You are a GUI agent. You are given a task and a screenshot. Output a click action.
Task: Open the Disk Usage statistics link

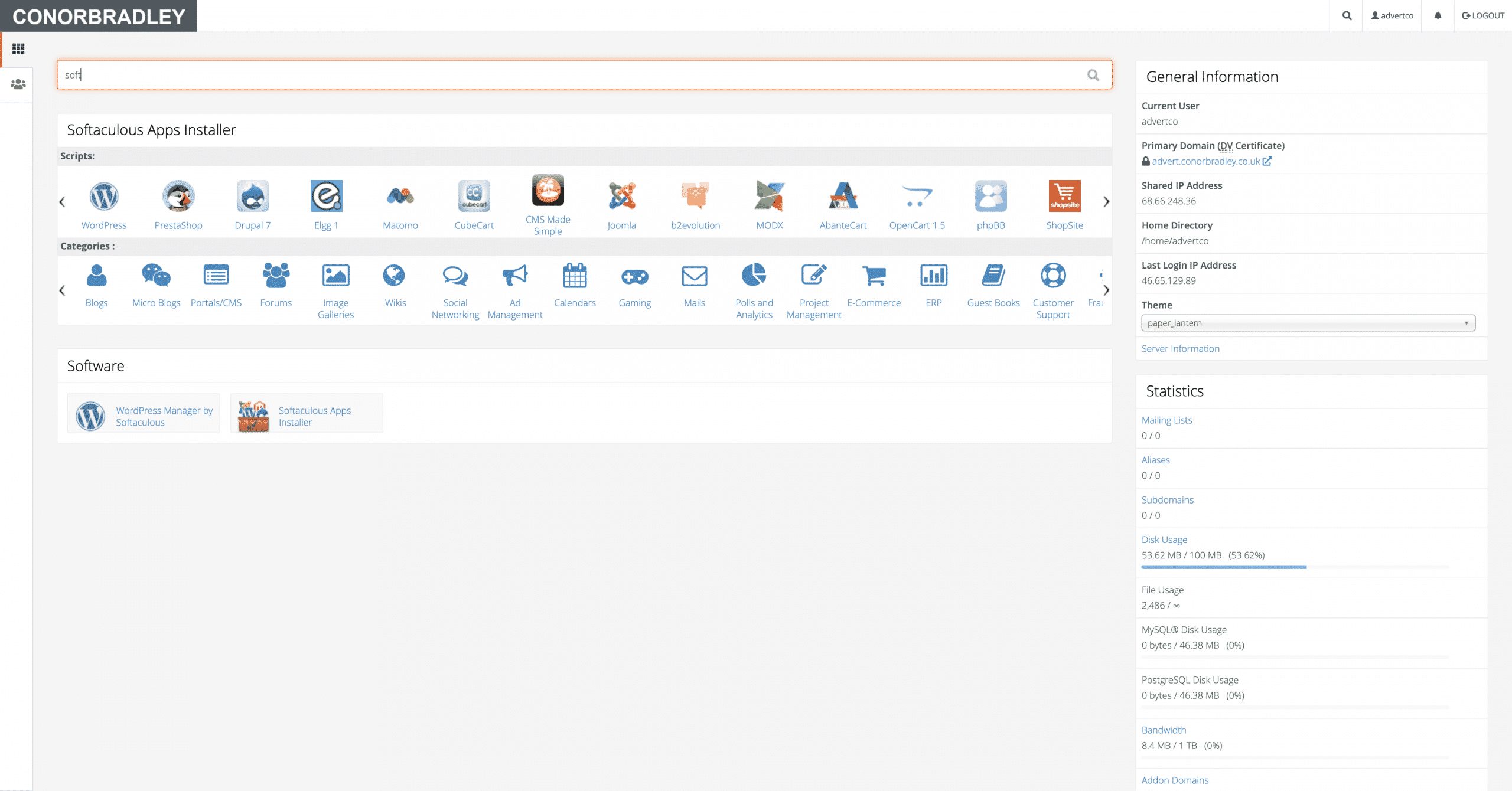[x=1164, y=540]
